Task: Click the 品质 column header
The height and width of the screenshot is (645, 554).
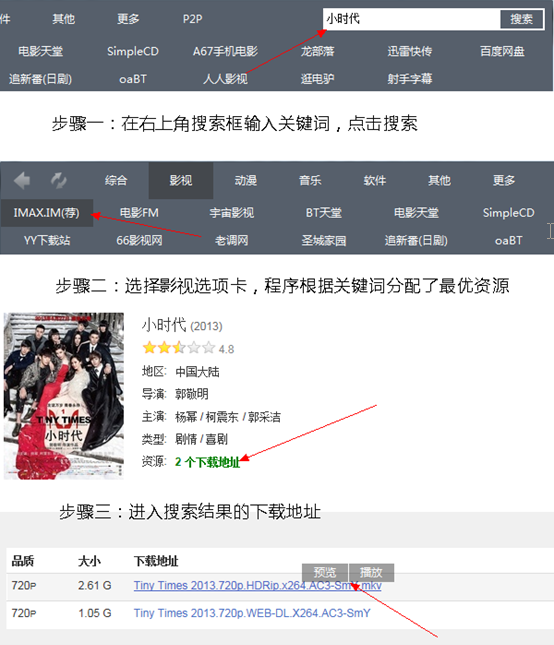Action: coord(23,561)
